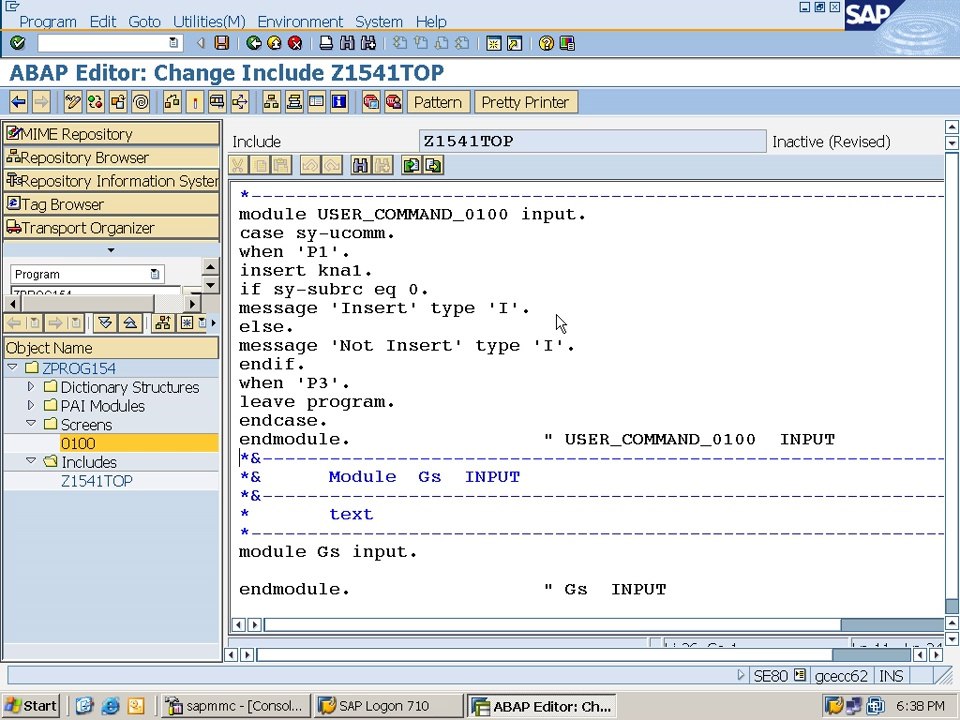Select screen 0100 in tree
The width and height of the screenshot is (960, 720).
(x=78, y=443)
